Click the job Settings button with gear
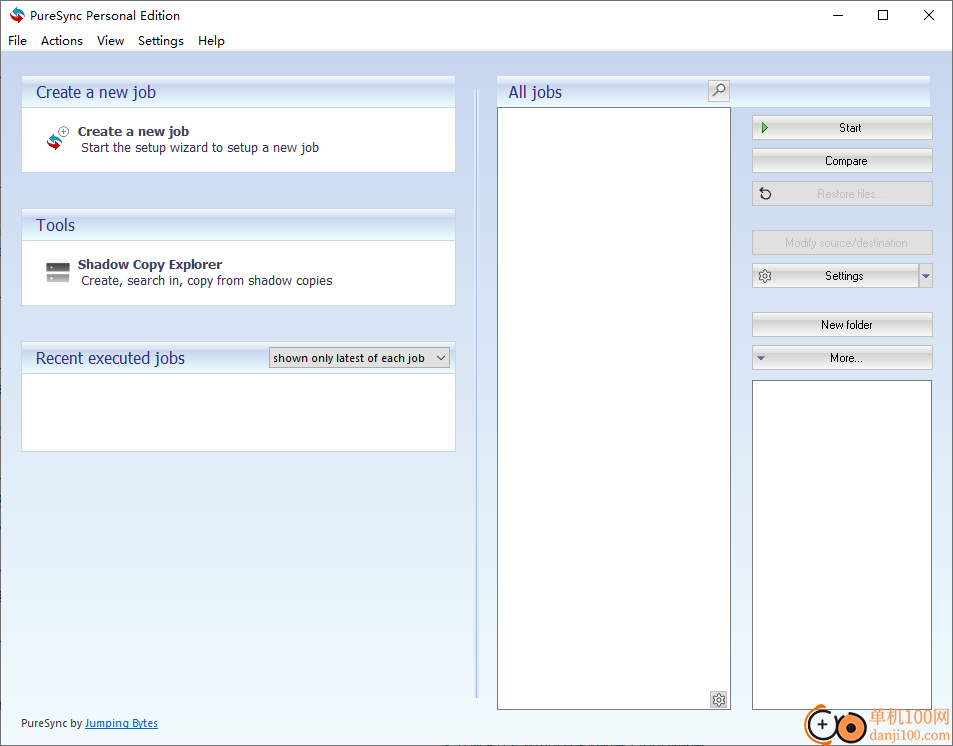Viewport: 953px width, 746px height. (835, 275)
